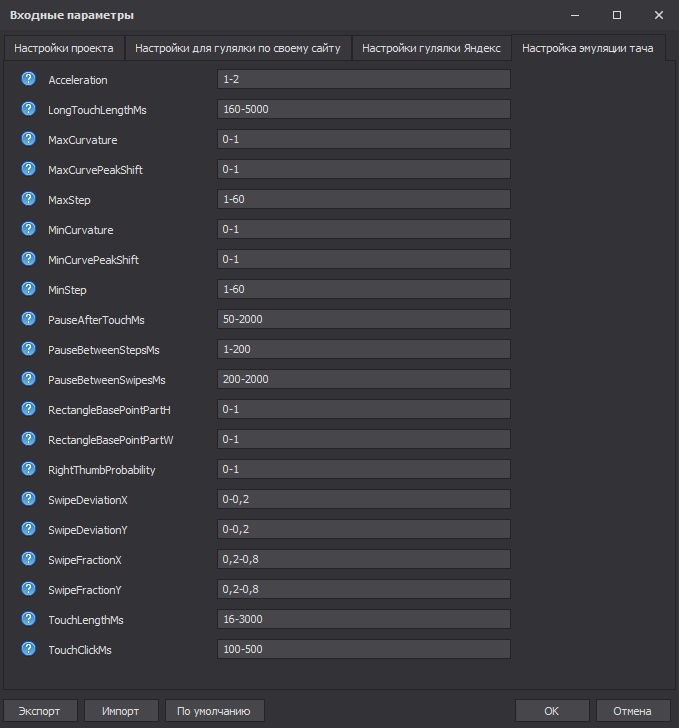The width and height of the screenshot is (679, 728).
Task: Edit the MaxCurvature value field
Action: pos(364,139)
